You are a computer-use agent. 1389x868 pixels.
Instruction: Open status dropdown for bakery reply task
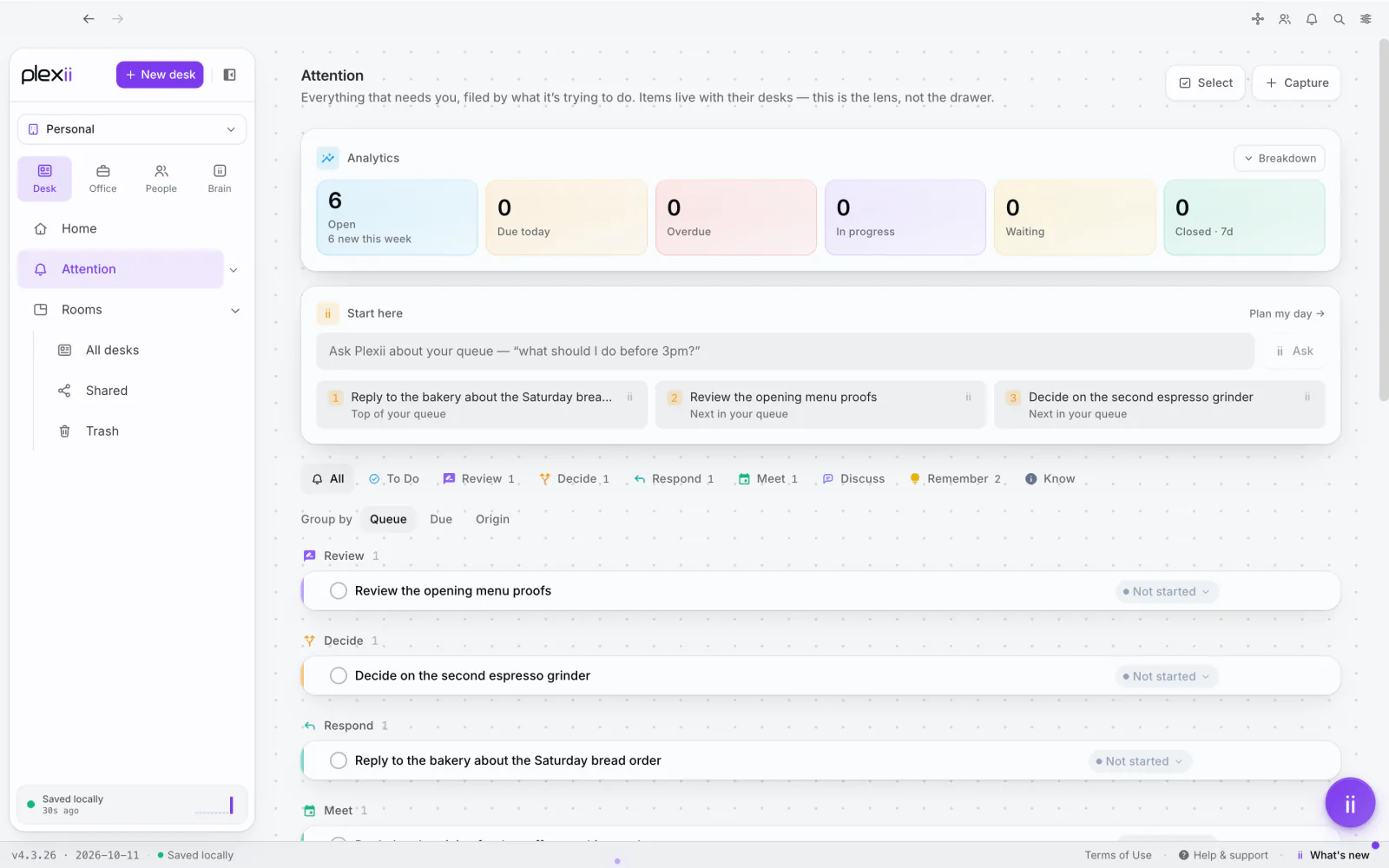tap(1139, 762)
